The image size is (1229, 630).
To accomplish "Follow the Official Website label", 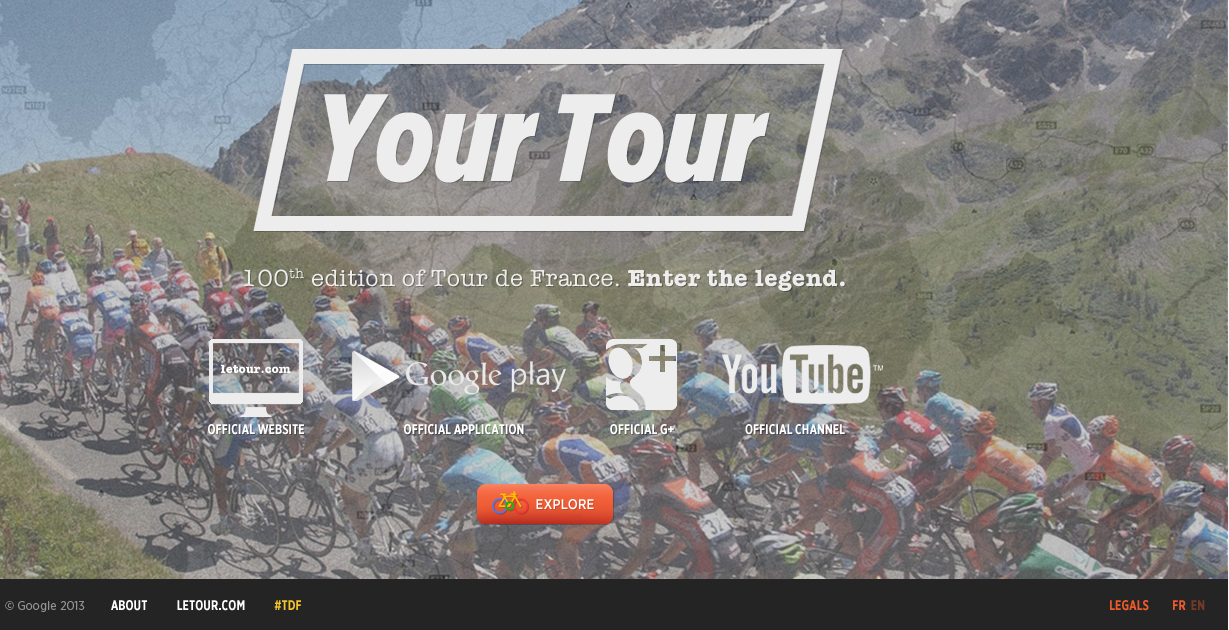I will pyautogui.click(x=256, y=430).
